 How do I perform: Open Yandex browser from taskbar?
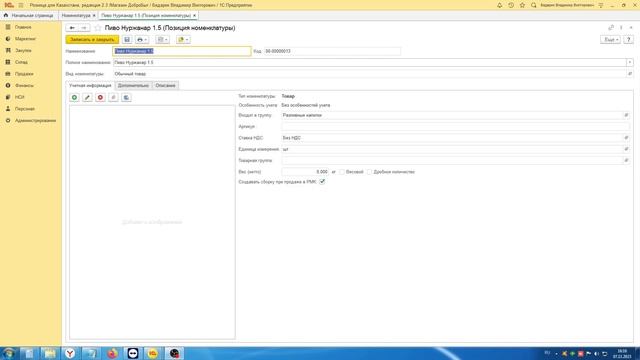point(70,353)
